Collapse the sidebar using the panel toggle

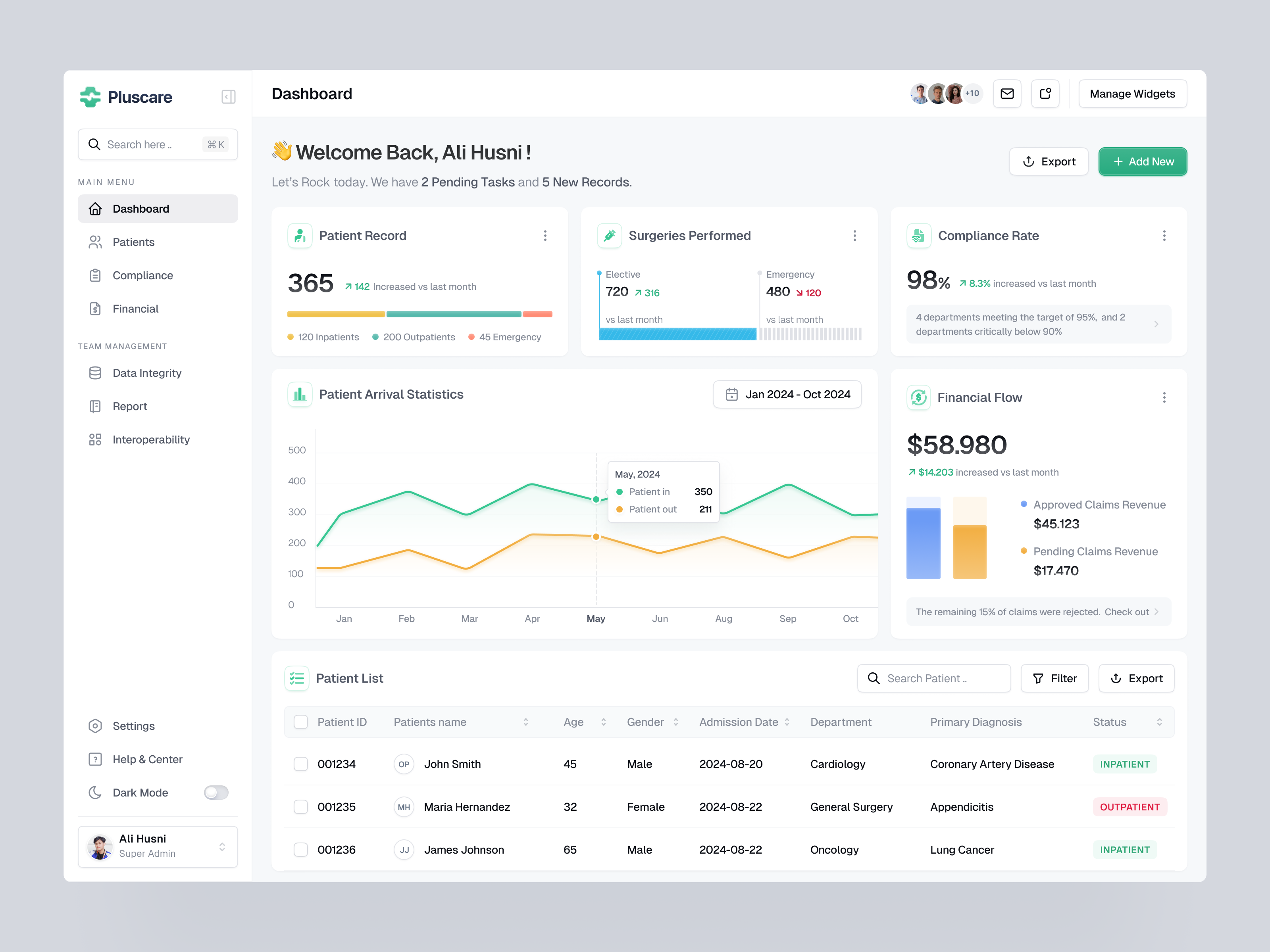[x=228, y=96]
